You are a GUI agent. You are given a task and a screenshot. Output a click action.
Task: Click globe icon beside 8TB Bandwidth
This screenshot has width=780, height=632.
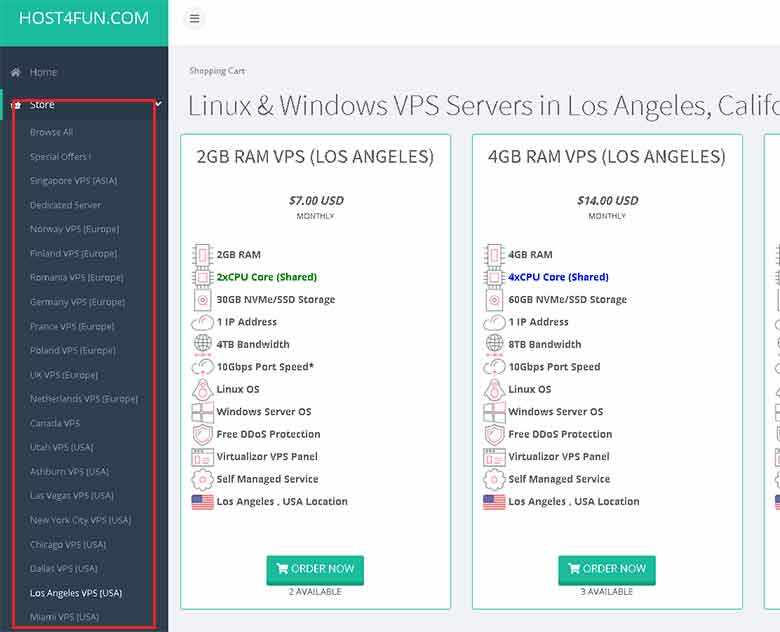coord(494,344)
